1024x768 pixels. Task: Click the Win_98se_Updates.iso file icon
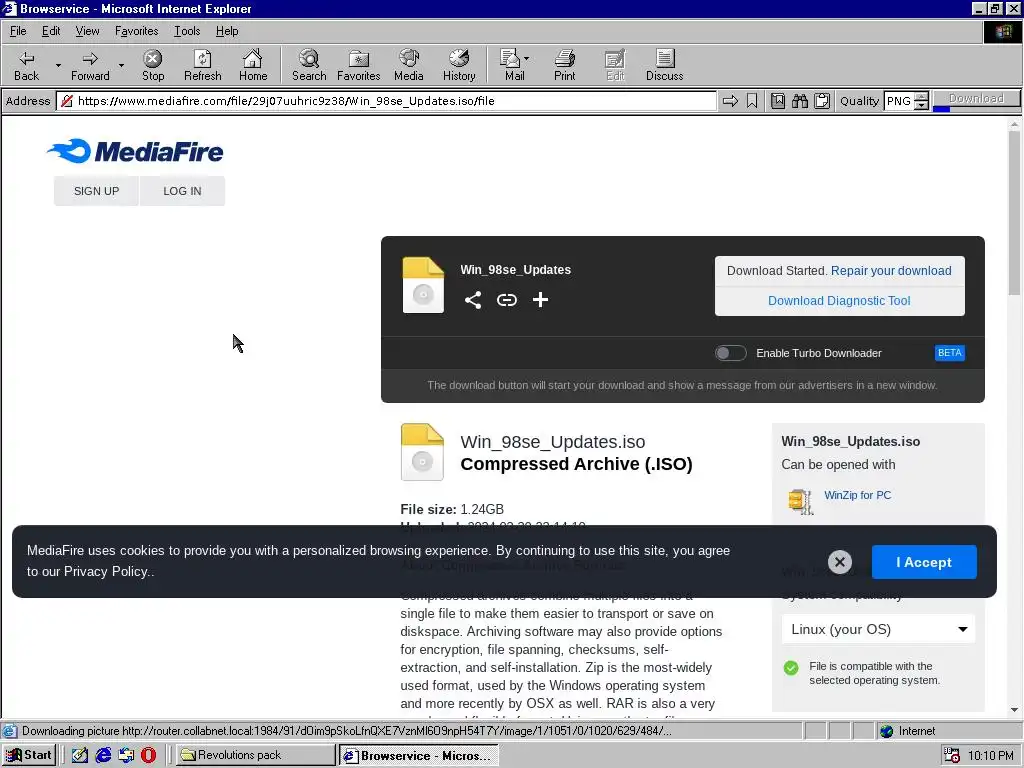click(422, 452)
